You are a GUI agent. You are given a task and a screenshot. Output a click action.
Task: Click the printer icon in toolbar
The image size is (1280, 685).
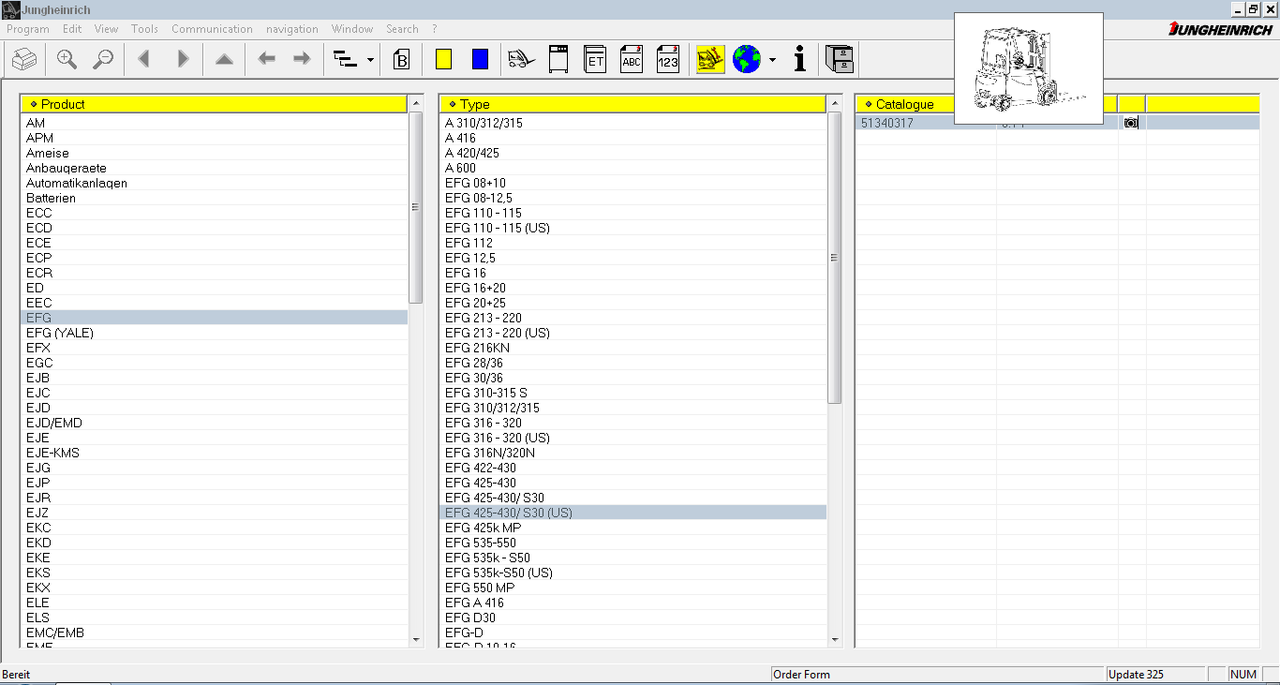(25, 60)
